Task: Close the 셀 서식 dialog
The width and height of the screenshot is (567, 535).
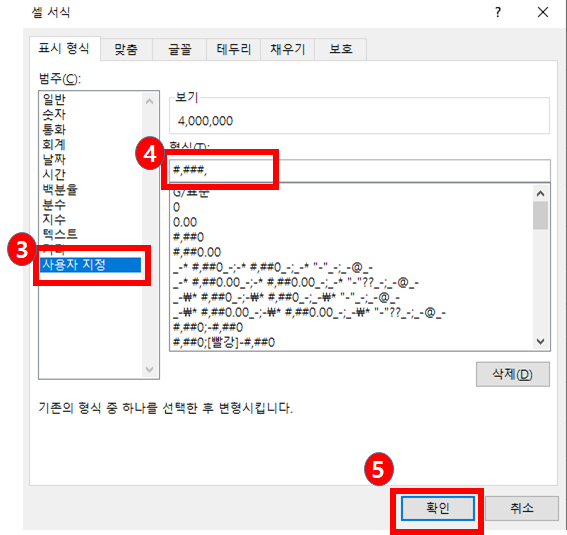Action: click(543, 13)
